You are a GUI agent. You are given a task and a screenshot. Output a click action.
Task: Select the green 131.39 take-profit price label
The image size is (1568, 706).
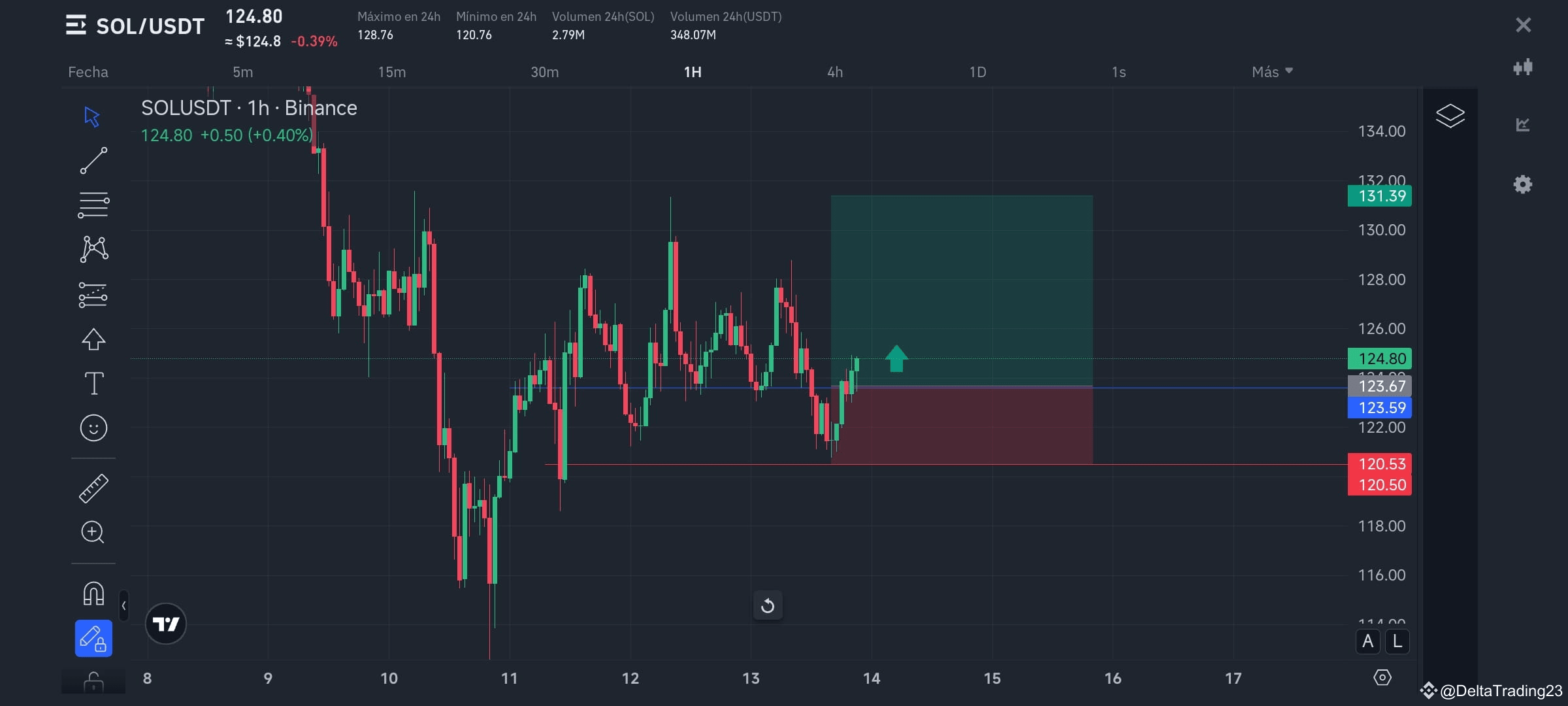click(1380, 196)
